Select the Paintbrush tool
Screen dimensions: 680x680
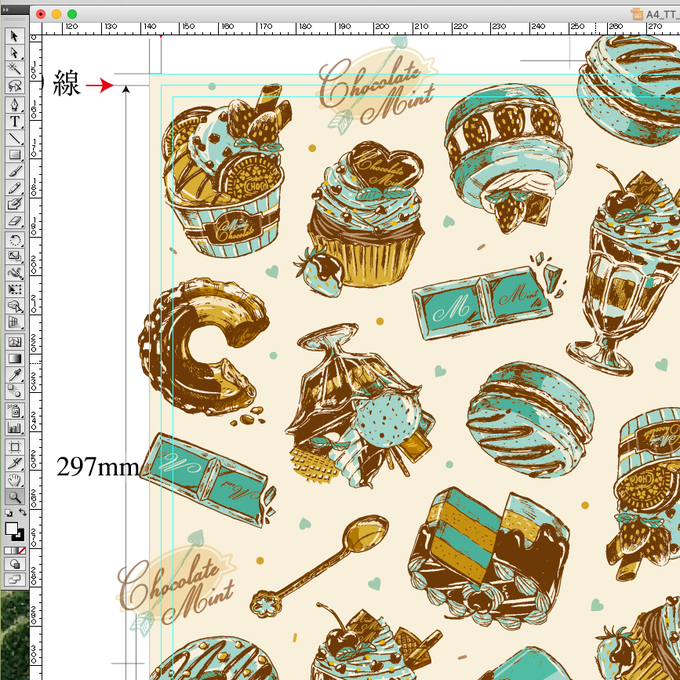tap(14, 171)
